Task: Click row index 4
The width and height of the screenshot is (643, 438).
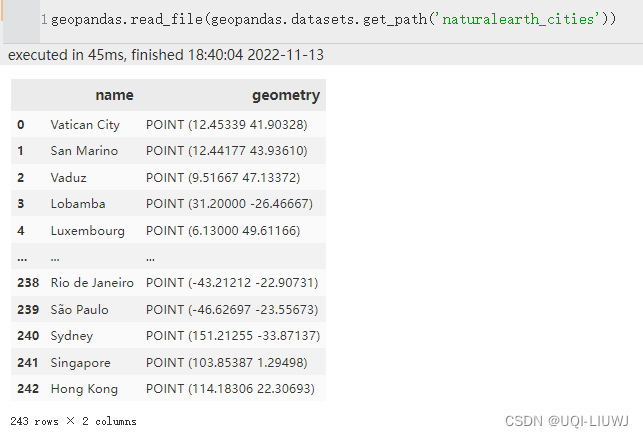Action: coord(21,230)
